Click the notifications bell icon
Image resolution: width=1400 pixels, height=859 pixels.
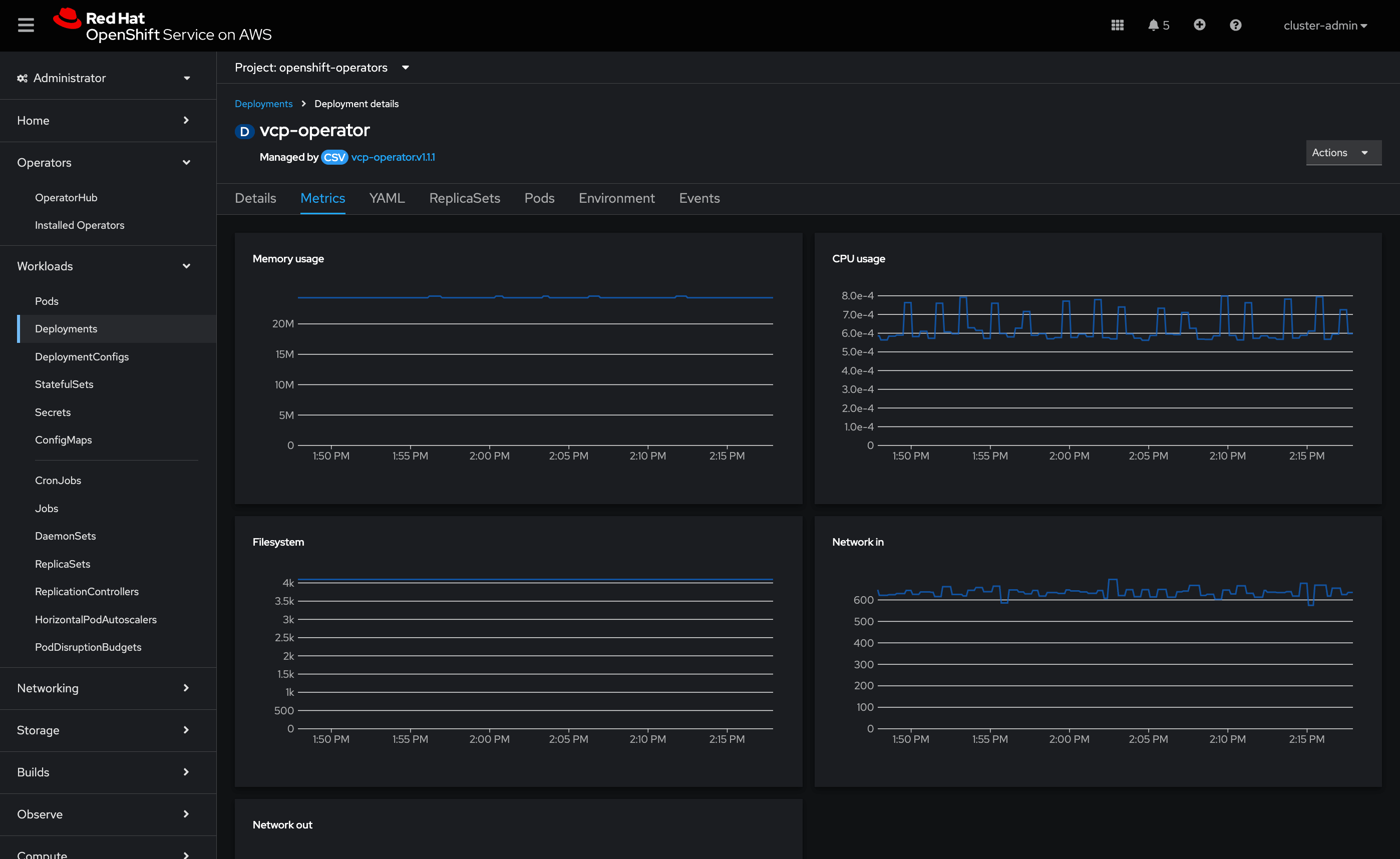pyautogui.click(x=1153, y=25)
